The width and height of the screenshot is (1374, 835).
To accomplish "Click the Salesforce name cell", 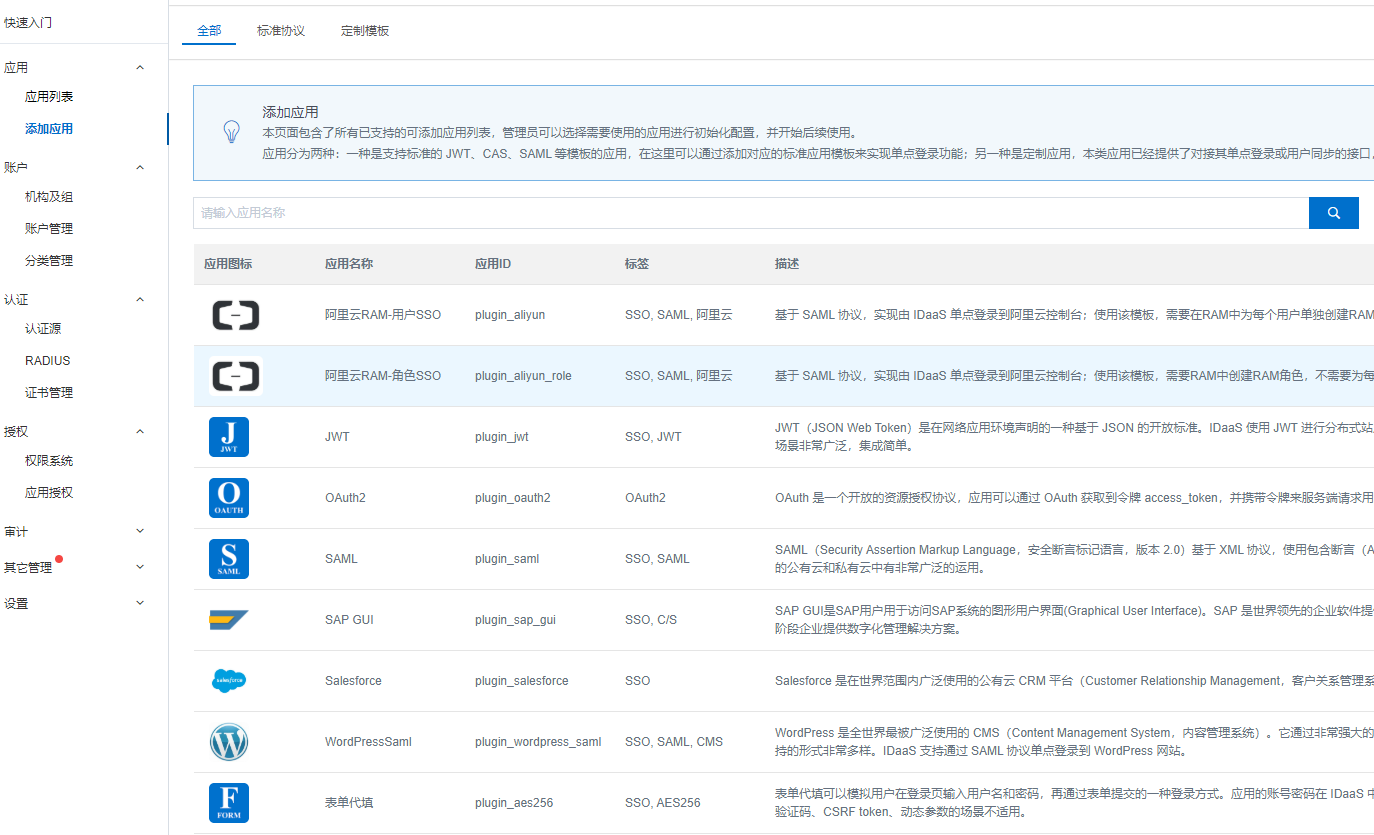I will (x=353, y=681).
